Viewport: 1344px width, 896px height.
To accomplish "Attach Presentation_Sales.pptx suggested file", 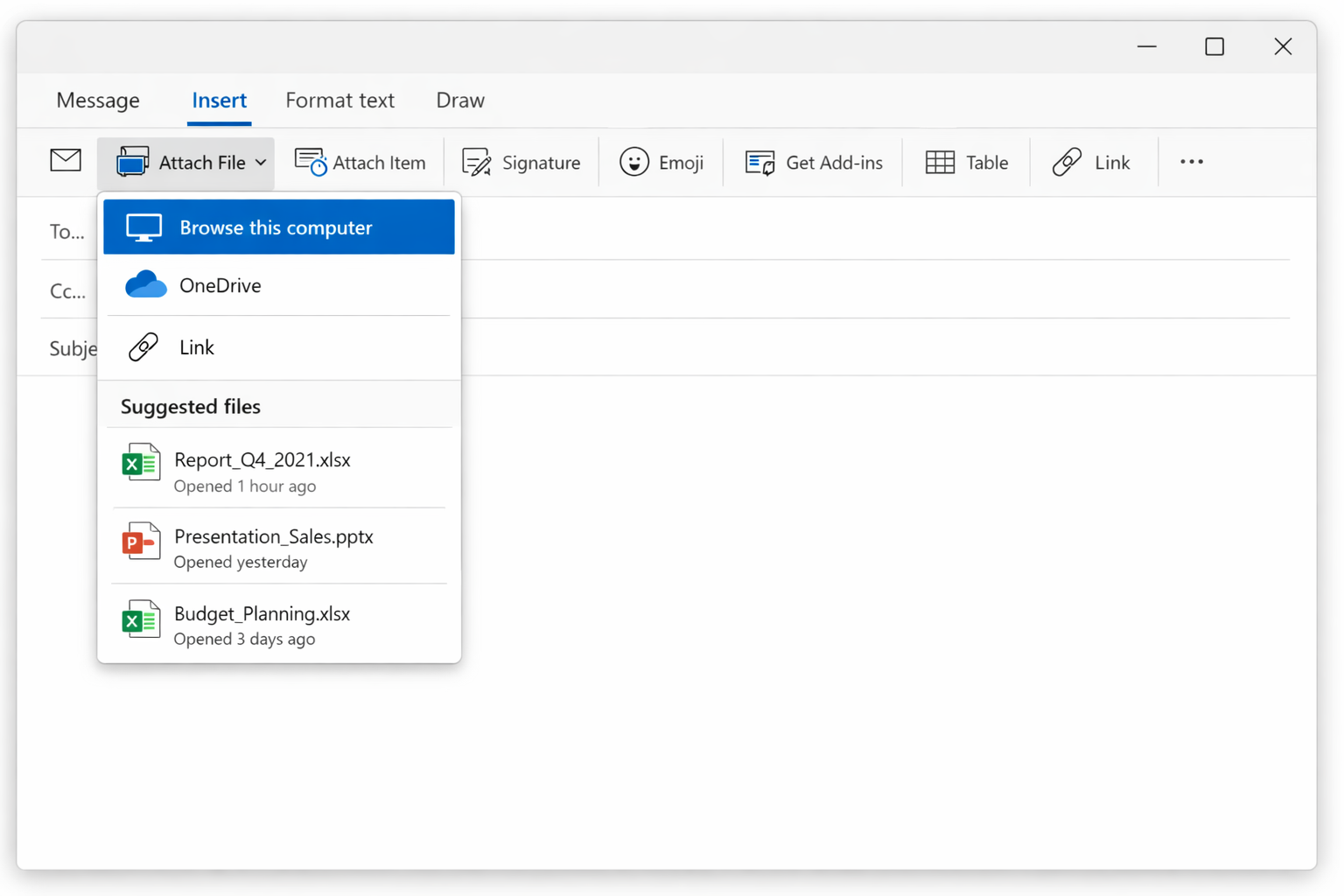I will (279, 547).
